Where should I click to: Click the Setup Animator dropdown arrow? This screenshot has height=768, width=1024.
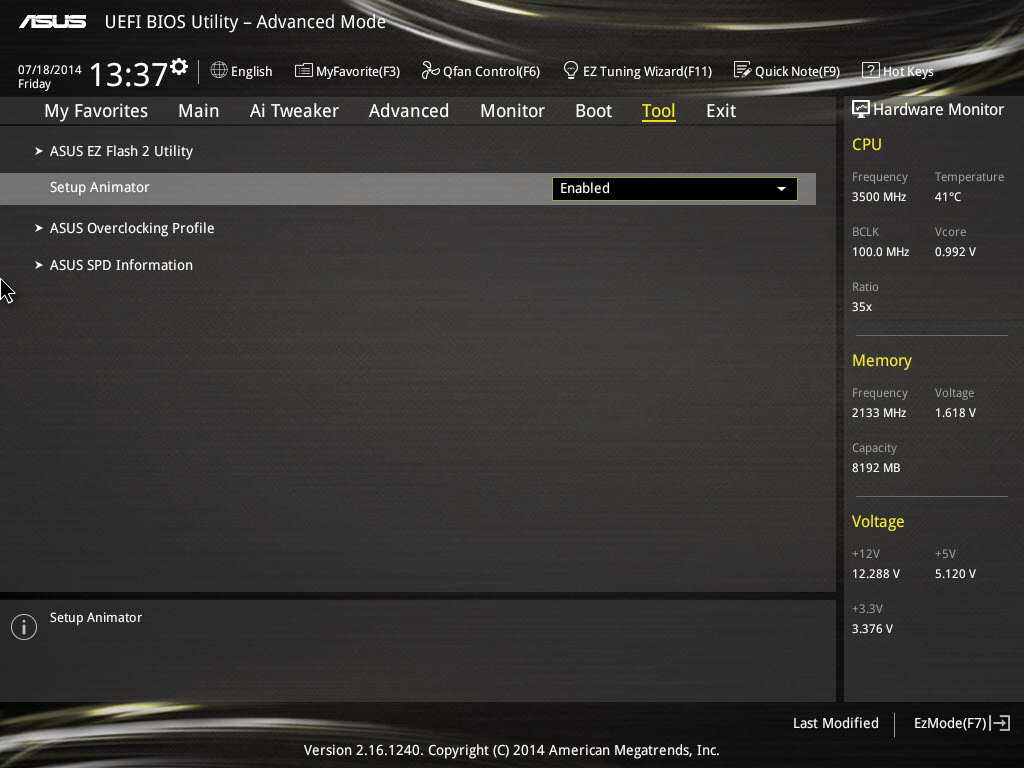click(x=781, y=189)
